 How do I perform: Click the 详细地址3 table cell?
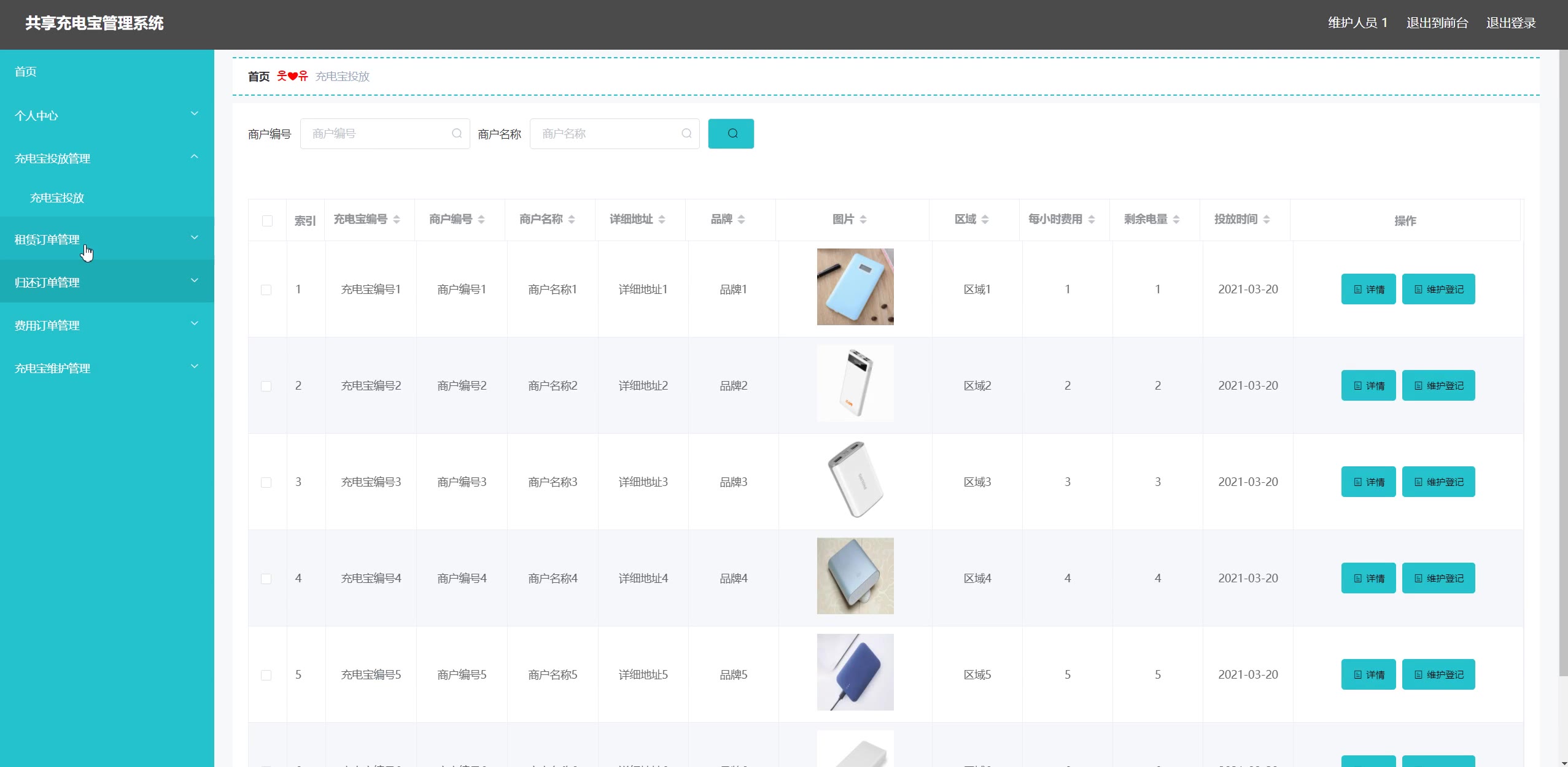(643, 482)
